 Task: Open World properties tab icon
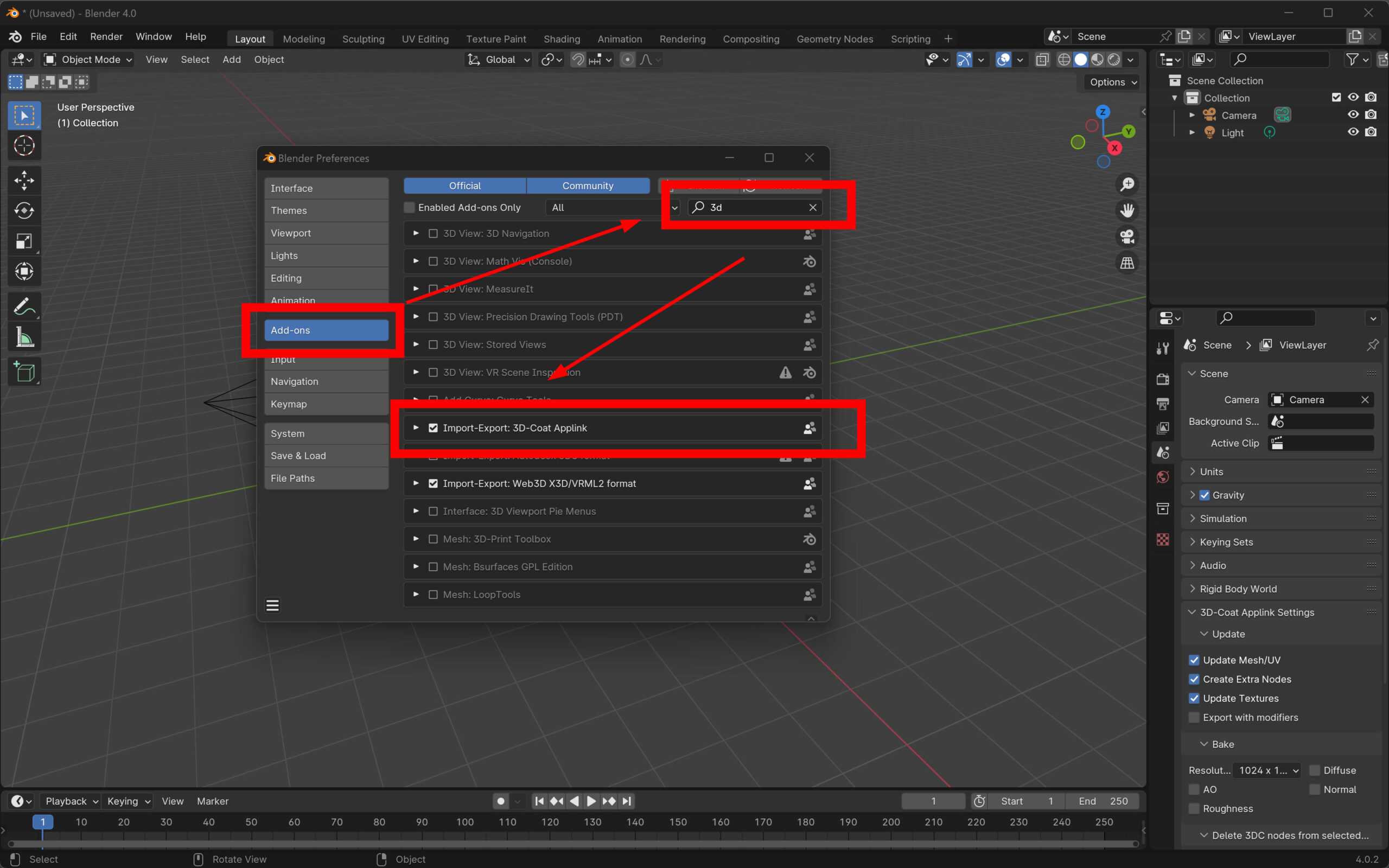tap(1163, 477)
